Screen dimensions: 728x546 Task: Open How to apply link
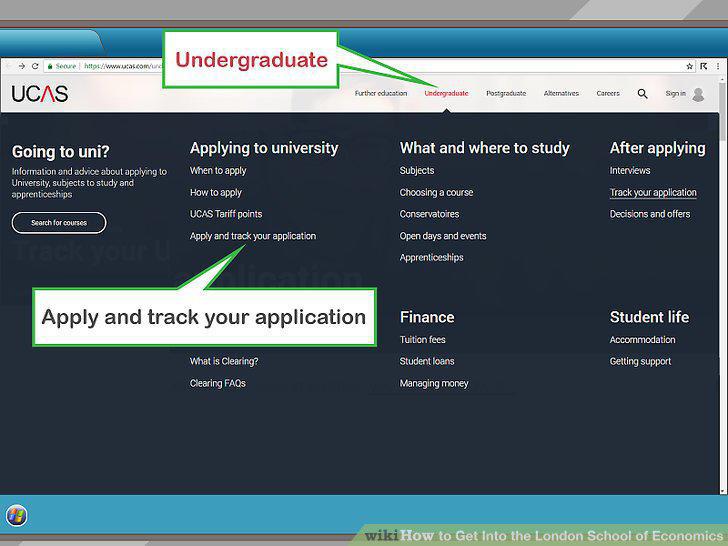click(x=215, y=192)
